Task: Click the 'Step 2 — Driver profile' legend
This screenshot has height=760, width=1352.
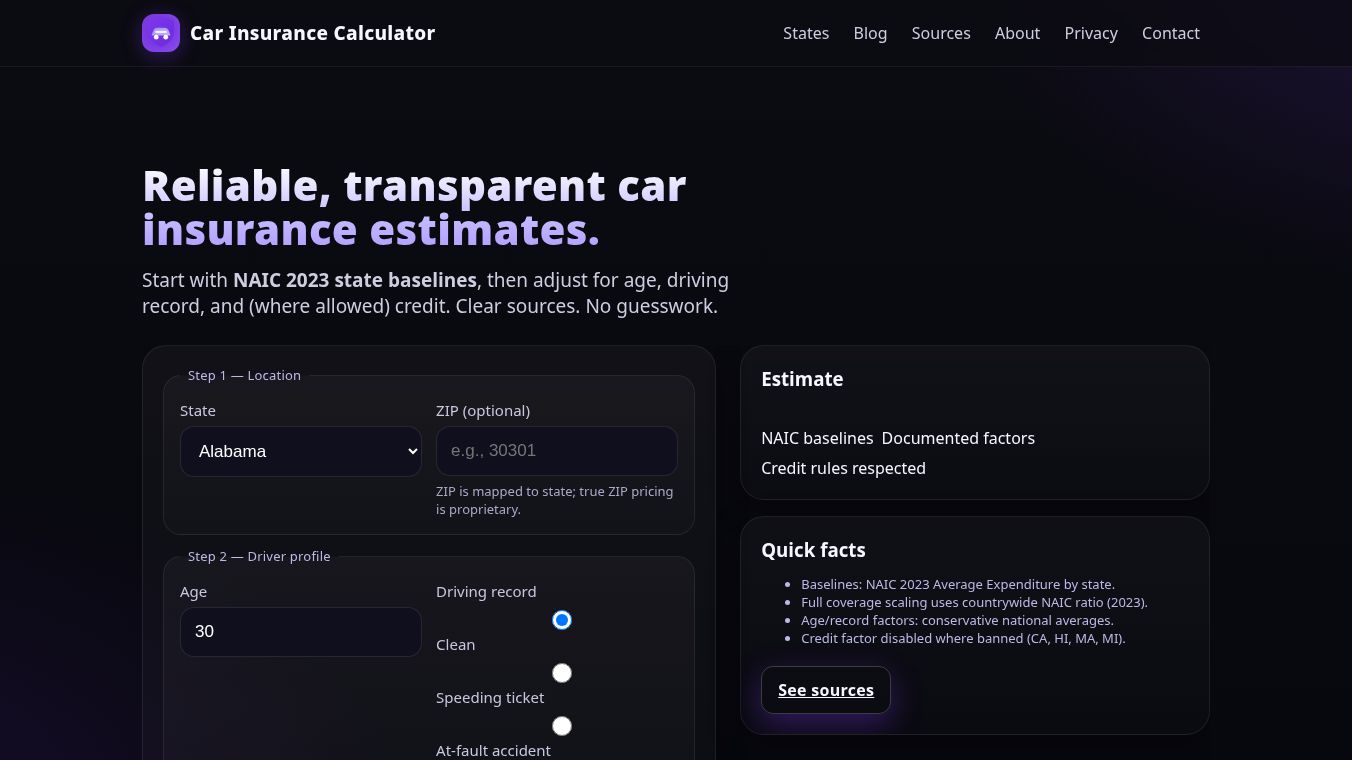Action: click(259, 556)
